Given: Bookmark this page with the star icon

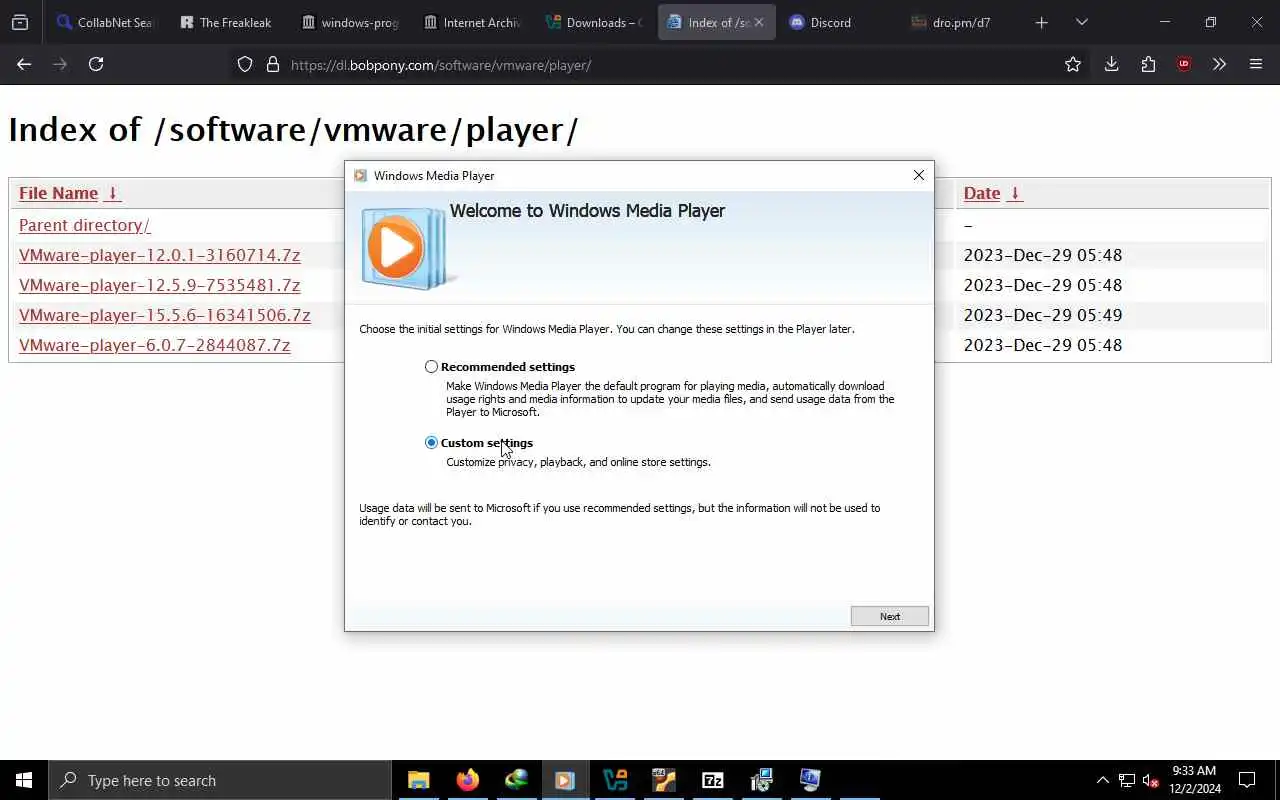Looking at the screenshot, I should point(1073,64).
